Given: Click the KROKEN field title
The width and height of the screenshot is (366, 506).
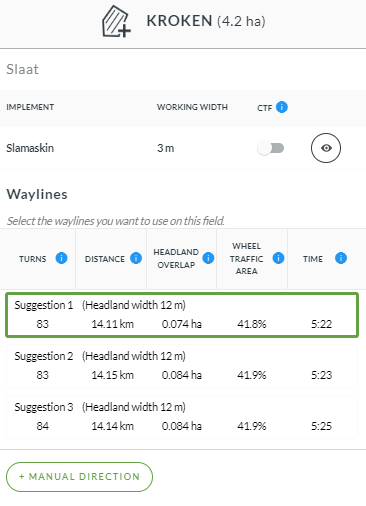Looking at the screenshot, I should pyautogui.click(x=179, y=21).
